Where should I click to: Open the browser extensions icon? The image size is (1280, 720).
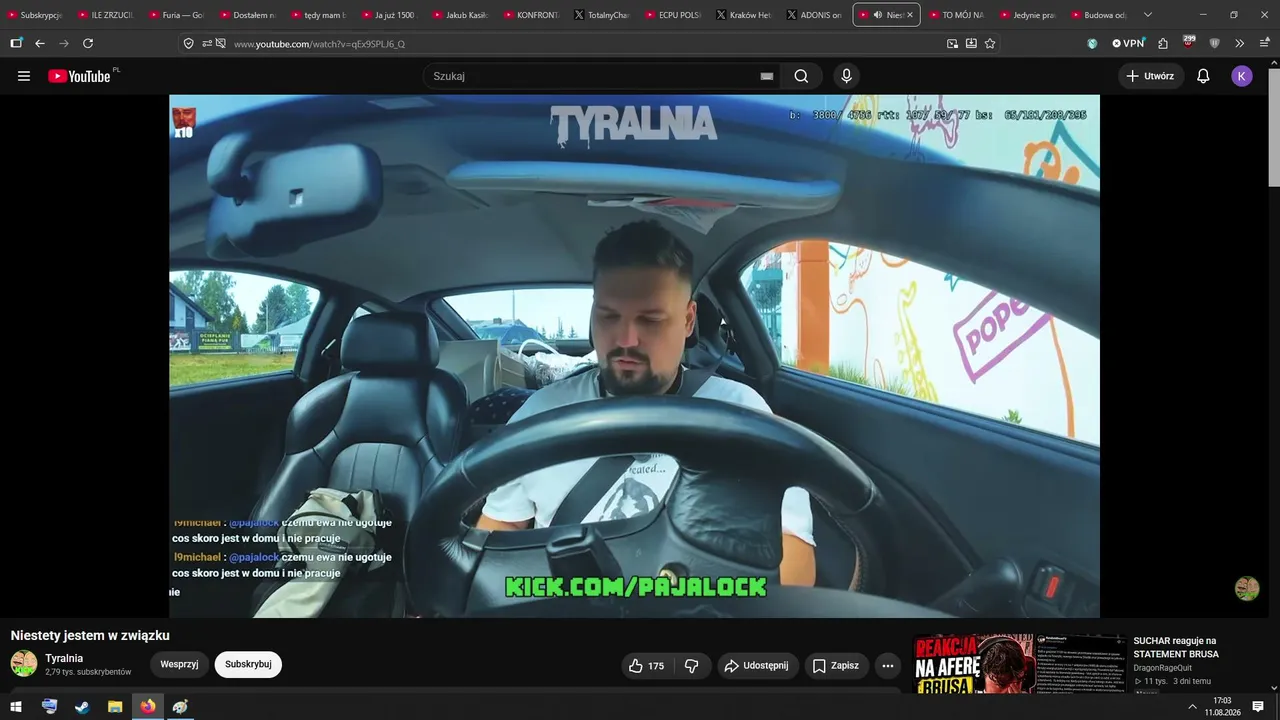[x=1163, y=44]
